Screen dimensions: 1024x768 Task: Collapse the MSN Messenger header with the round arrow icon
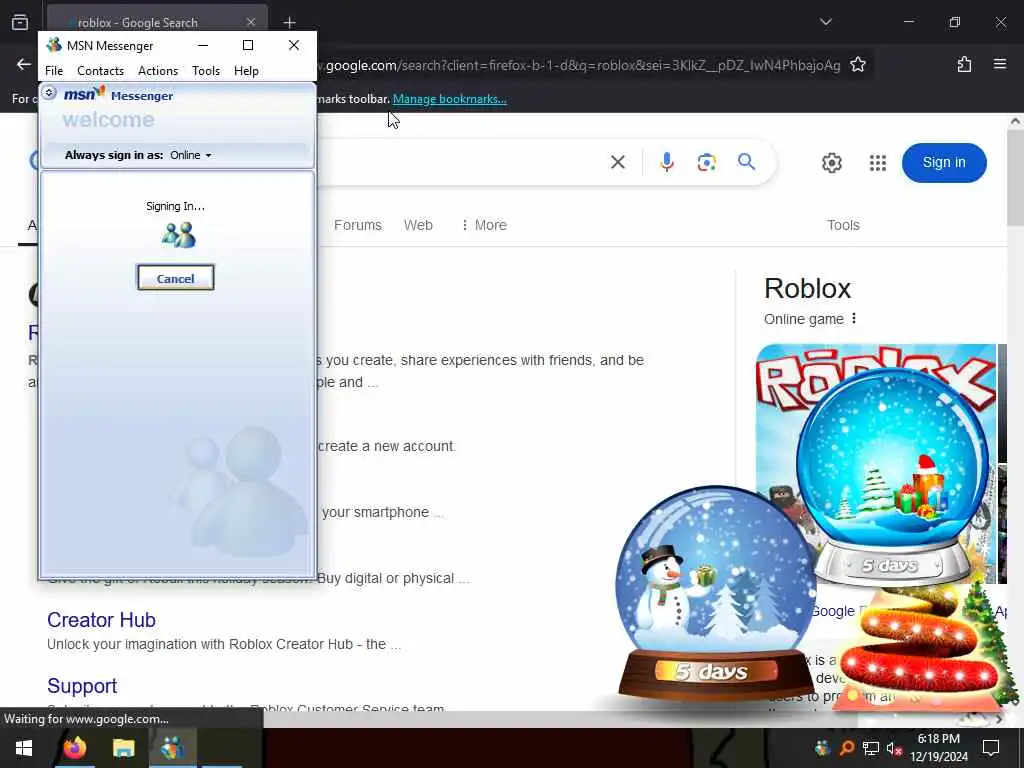point(49,93)
